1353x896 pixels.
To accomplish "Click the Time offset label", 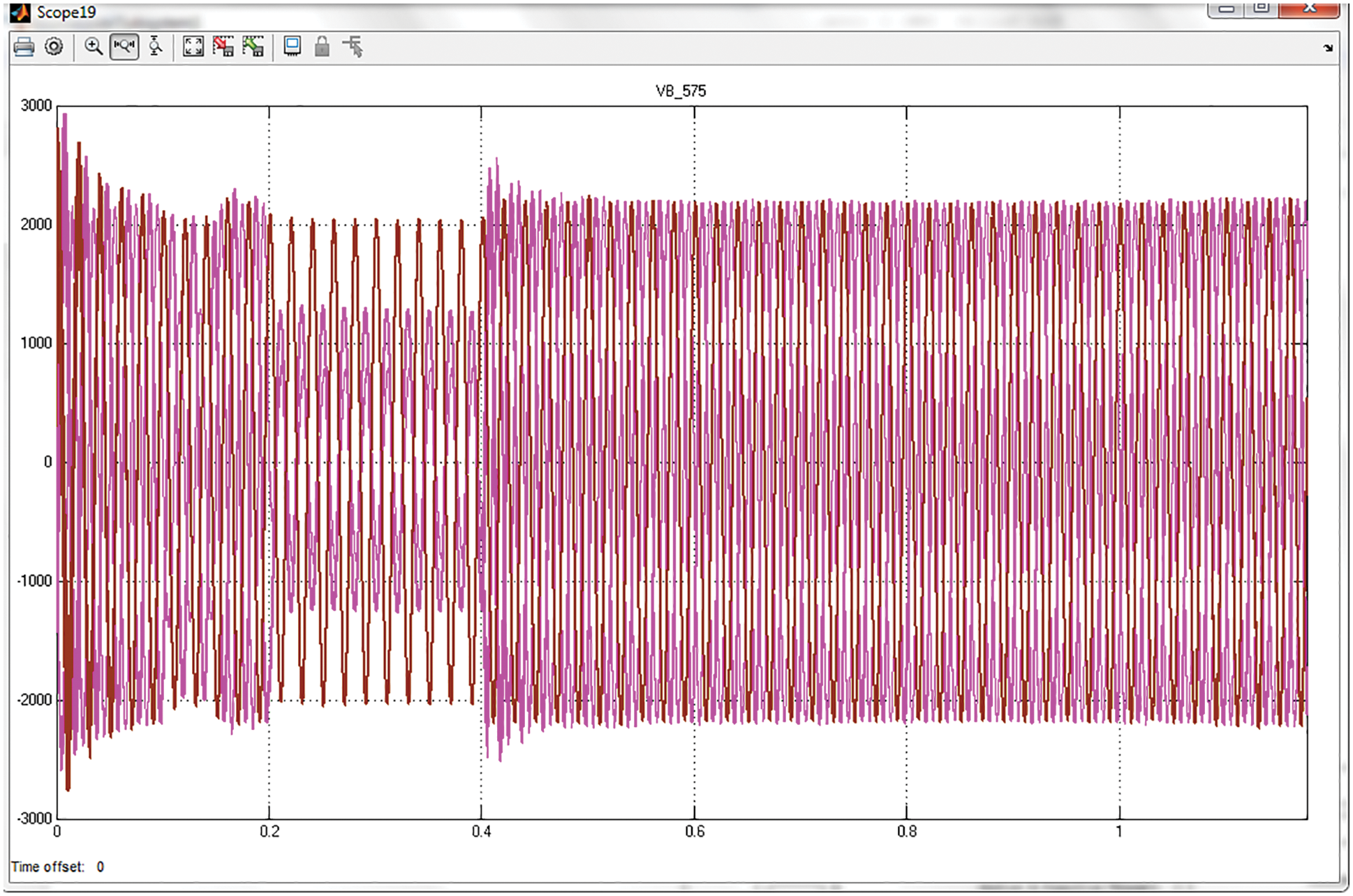I will tap(47, 867).
